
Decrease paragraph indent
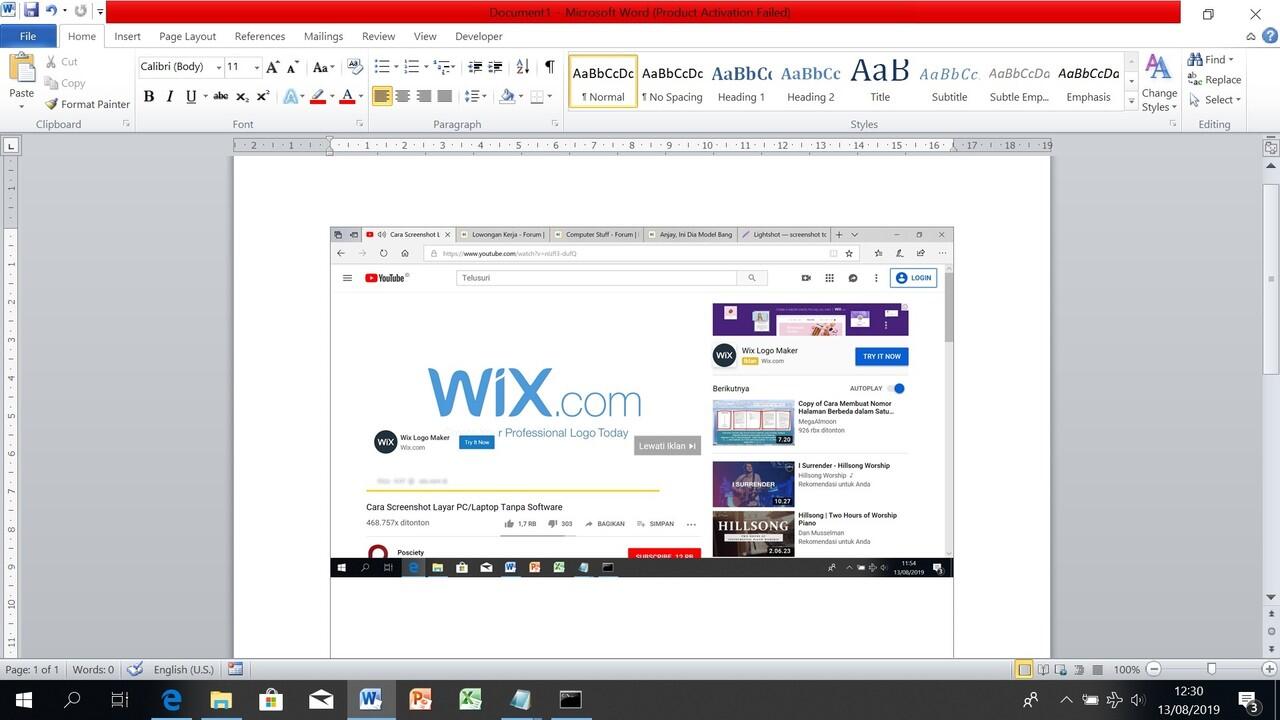click(474, 67)
